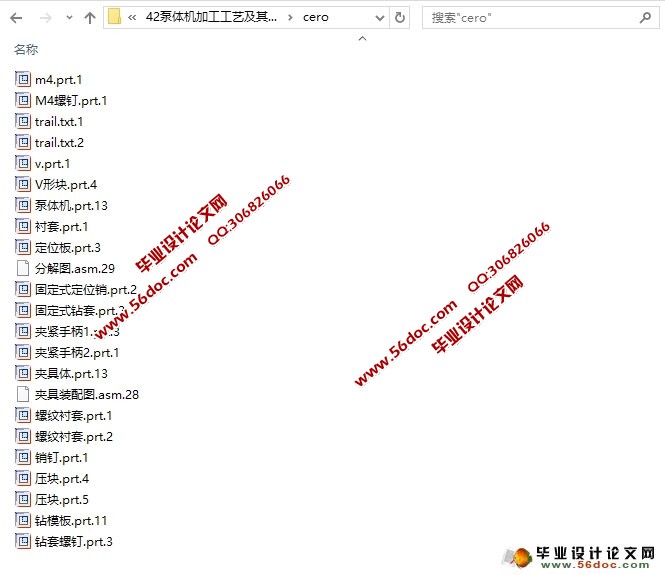
Task: Click the Back navigation arrow
Action: [x=16, y=18]
